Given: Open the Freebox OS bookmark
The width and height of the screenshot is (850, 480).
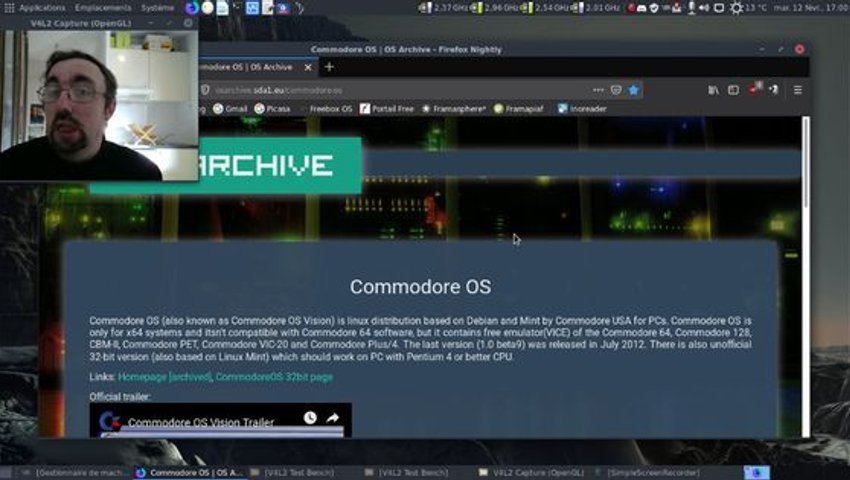Looking at the screenshot, I should coord(326,109).
